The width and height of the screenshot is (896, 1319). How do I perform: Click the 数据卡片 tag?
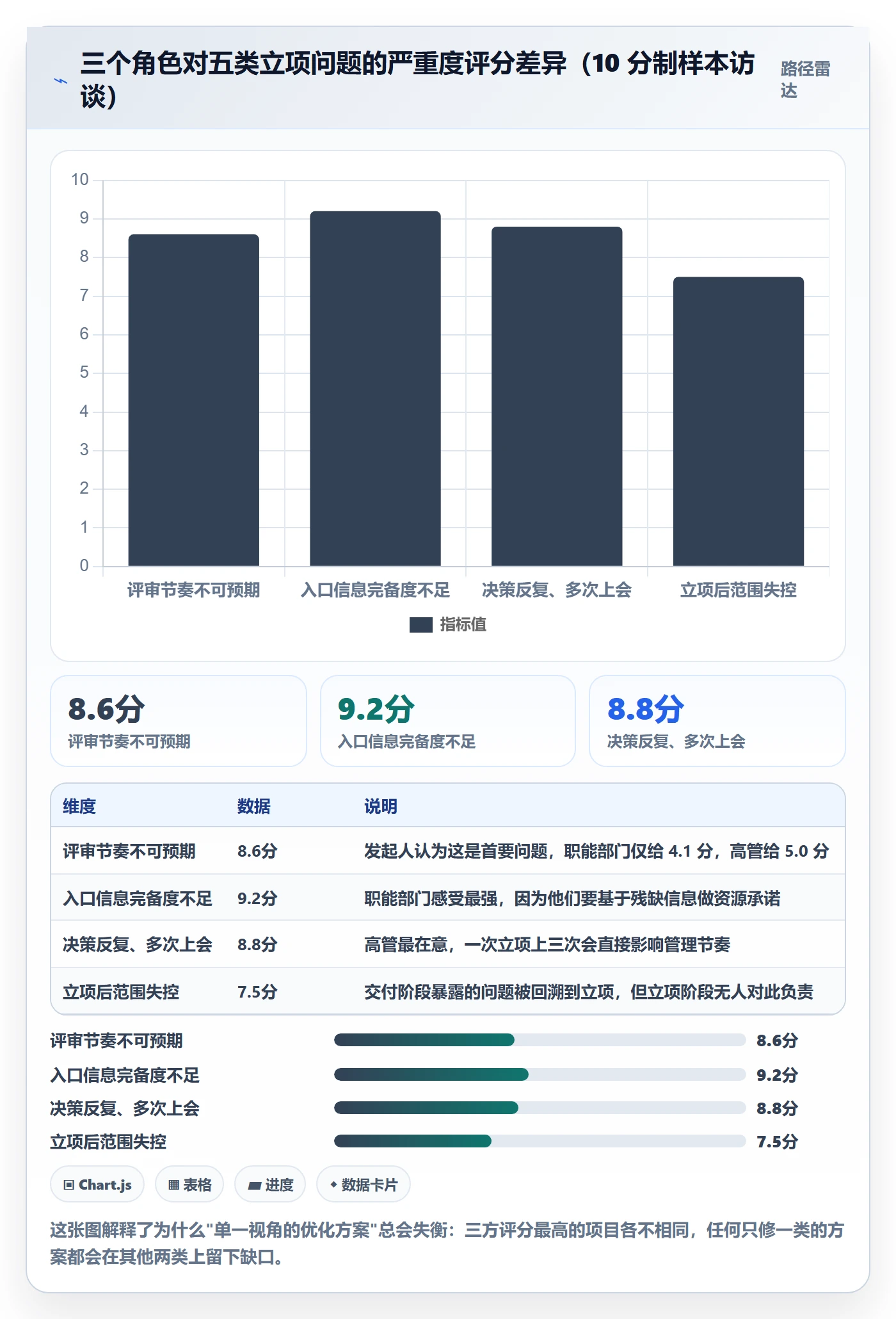364,1185
